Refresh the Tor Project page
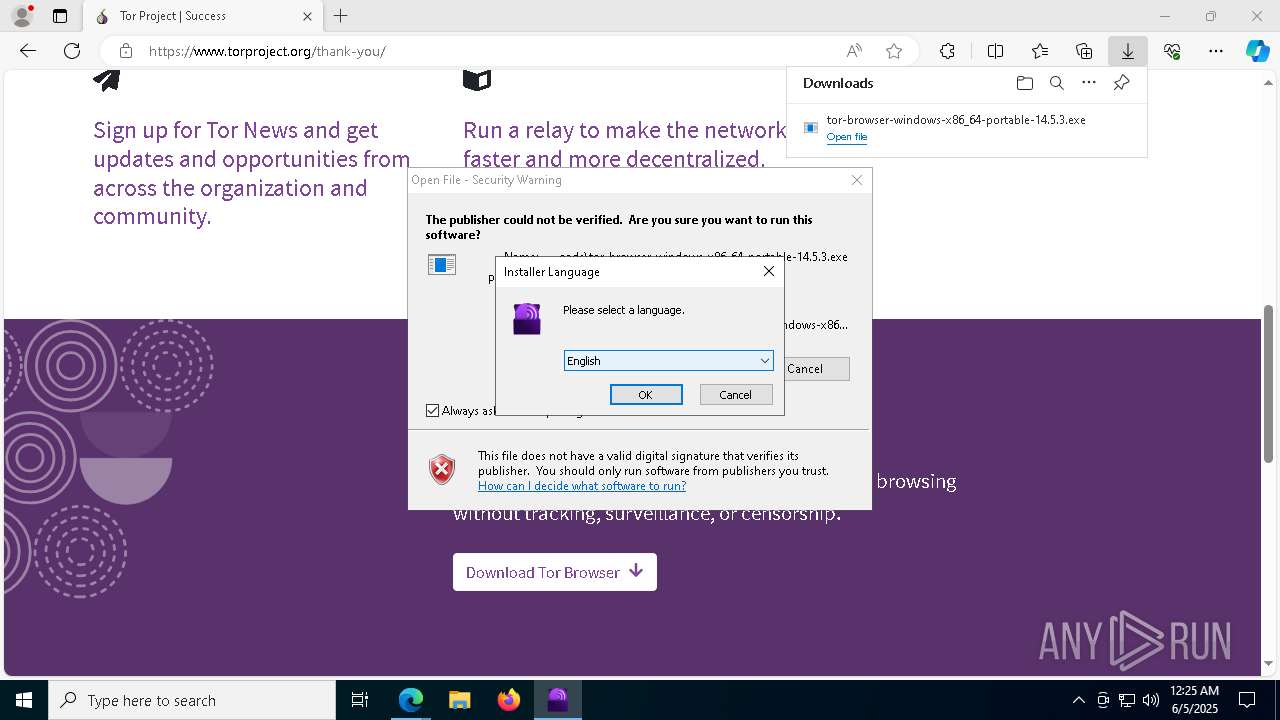 [x=72, y=51]
